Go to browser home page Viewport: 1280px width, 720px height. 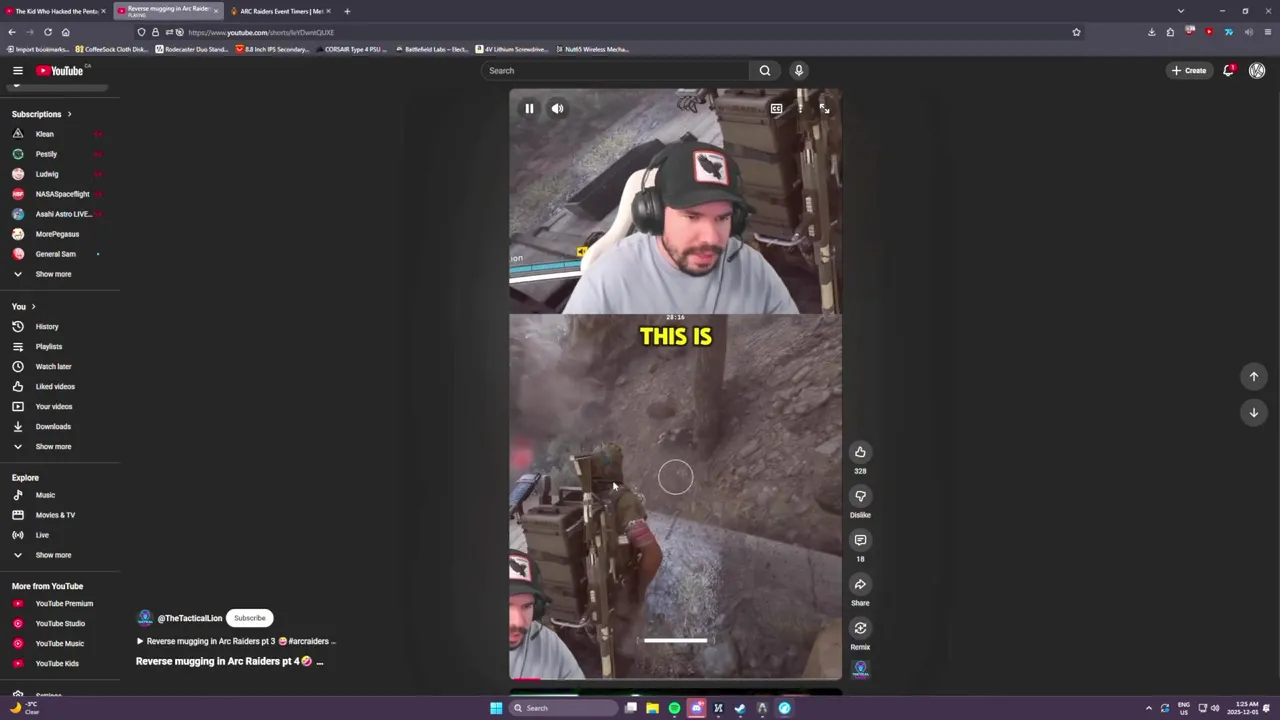pos(65,32)
